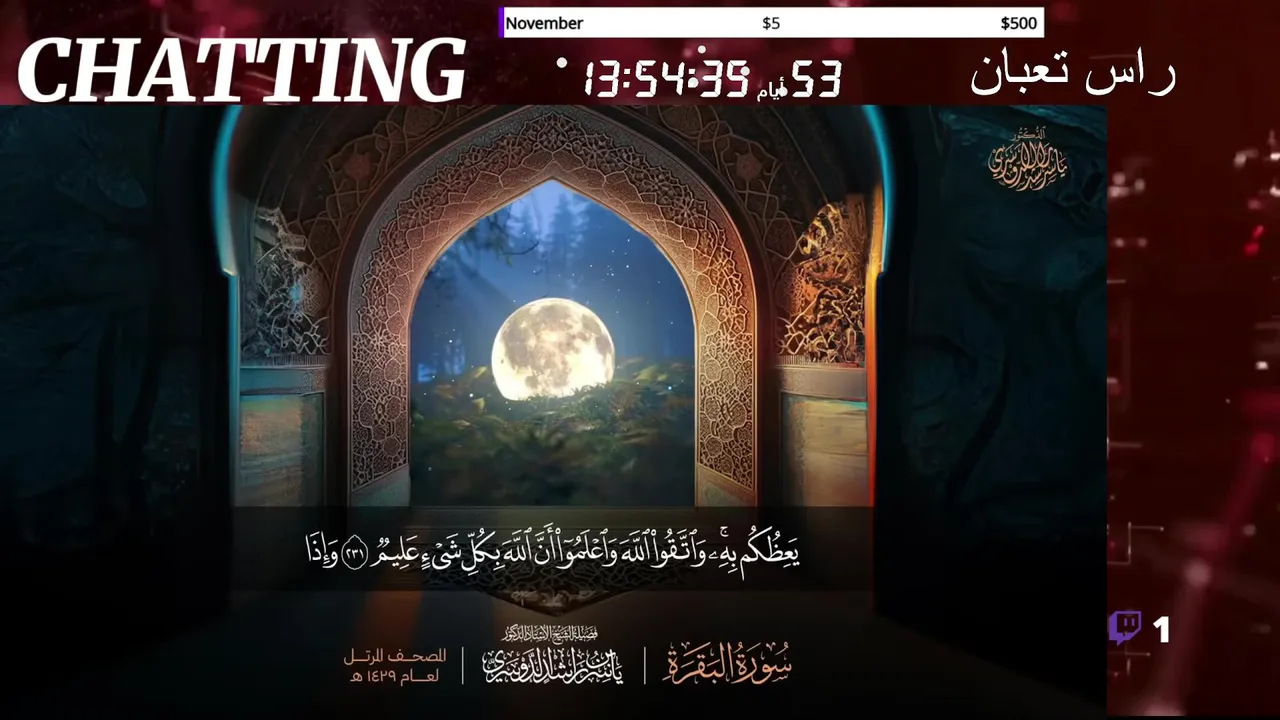Image resolution: width=1280 pixels, height=720 pixels.
Task: Click the المصحف المرتل لعام ١٤٢٩ text
Action: pyautogui.click(x=395, y=666)
